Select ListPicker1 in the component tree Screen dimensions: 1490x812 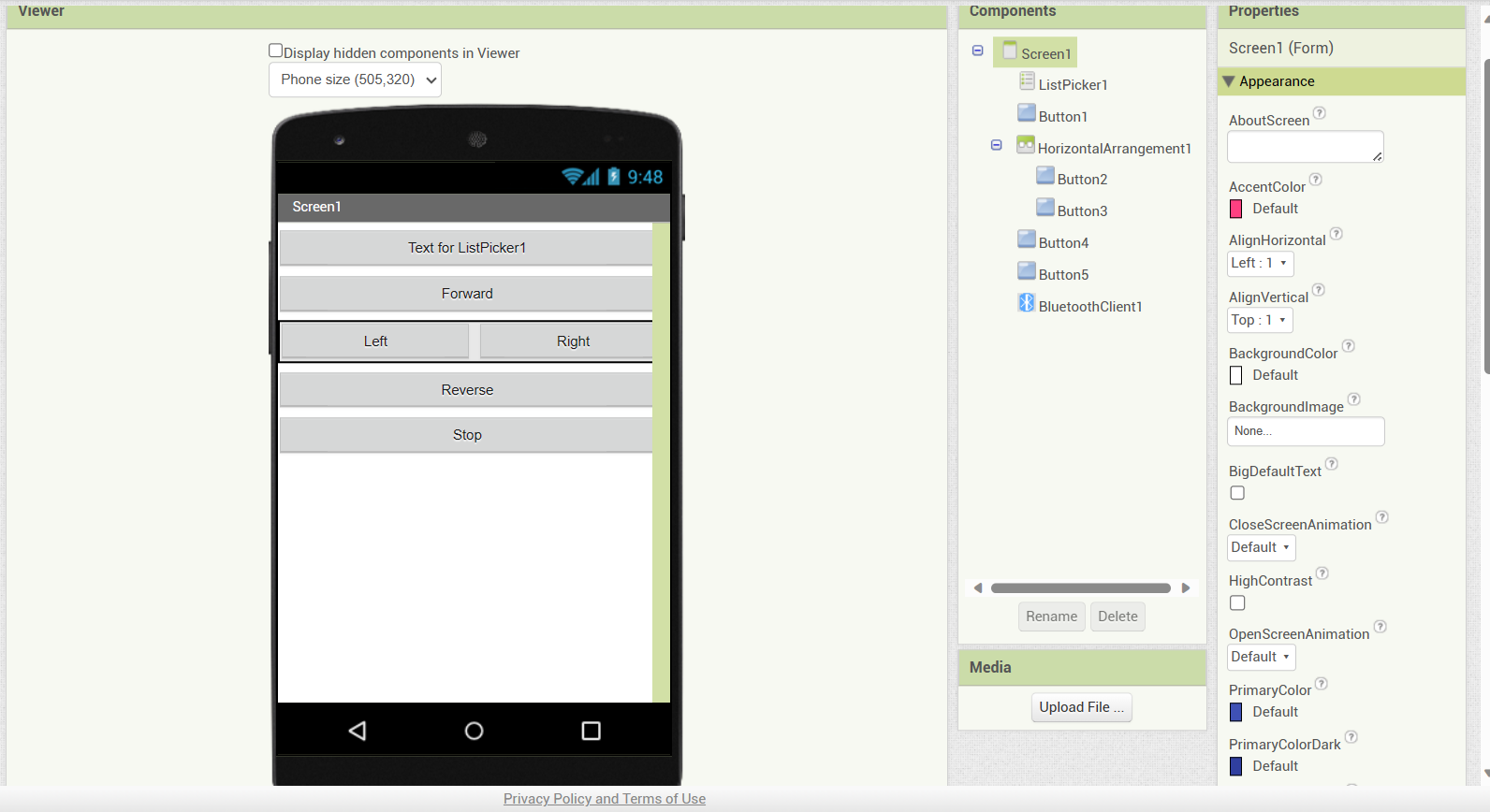[x=1073, y=85]
